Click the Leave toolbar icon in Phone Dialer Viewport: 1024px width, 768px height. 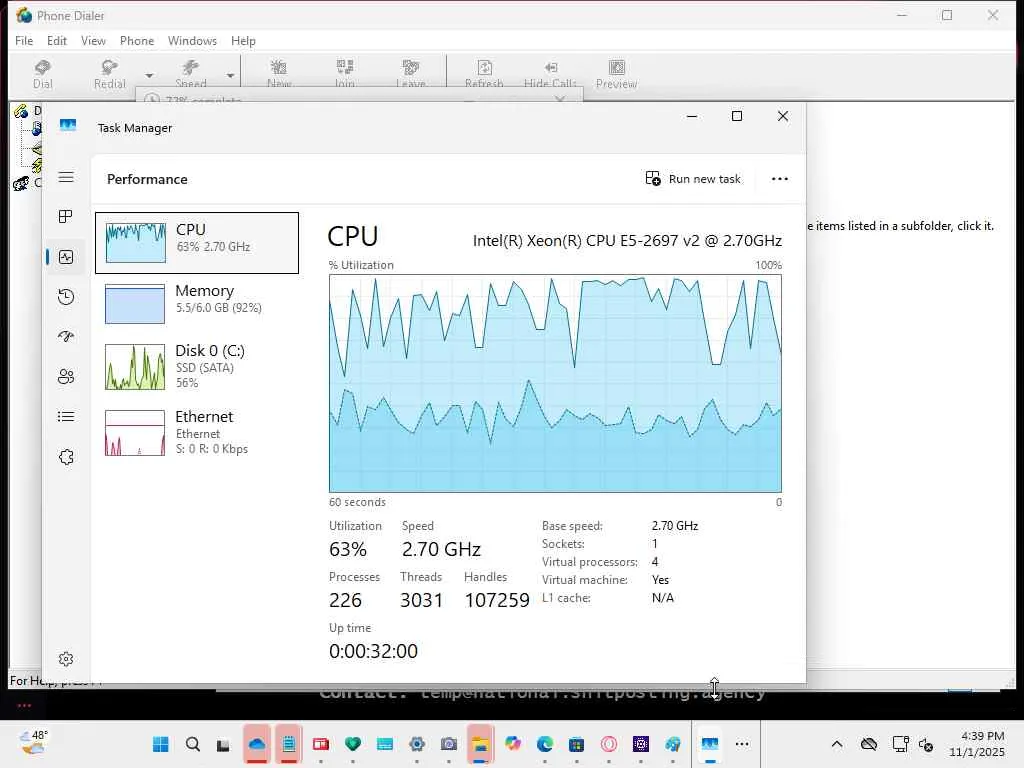pyautogui.click(x=411, y=73)
